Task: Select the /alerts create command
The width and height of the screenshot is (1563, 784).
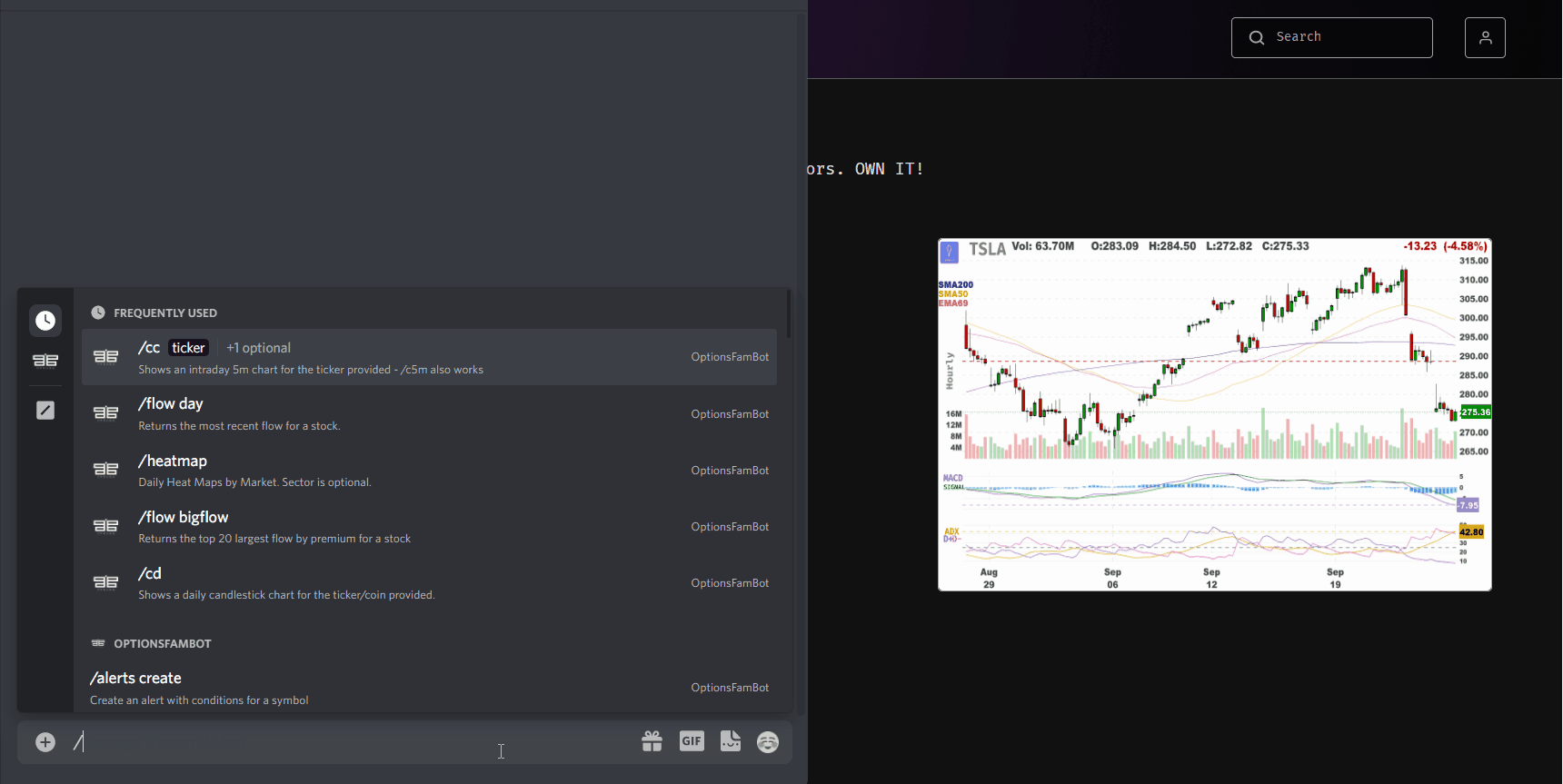Action: tap(427, 688)
